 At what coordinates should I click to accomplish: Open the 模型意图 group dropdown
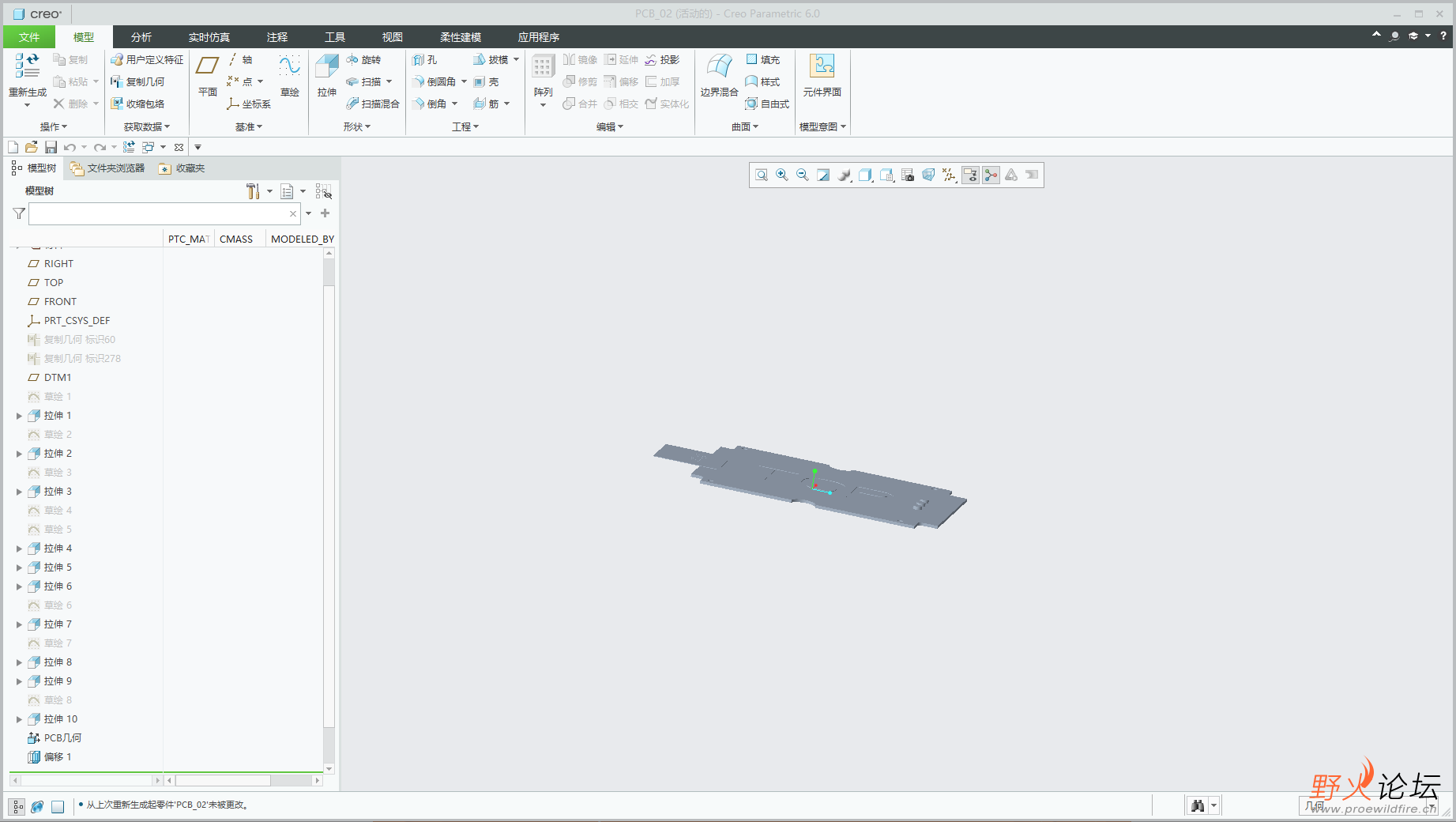(x=822, y=126)
